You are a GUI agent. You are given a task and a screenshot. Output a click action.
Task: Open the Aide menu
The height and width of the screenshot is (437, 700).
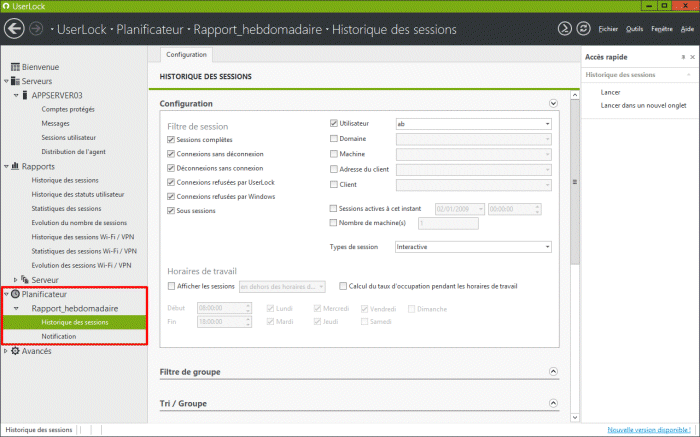pyautogui.click(x=687, y=29)
